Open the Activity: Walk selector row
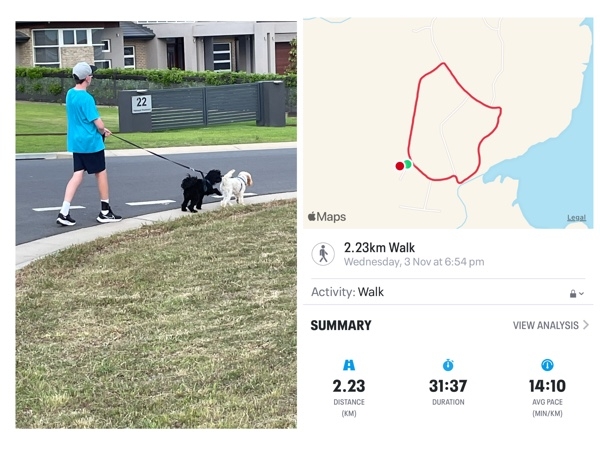Image resolution: width=600 pixels, height=450 pixels. (x=448, y=292)
